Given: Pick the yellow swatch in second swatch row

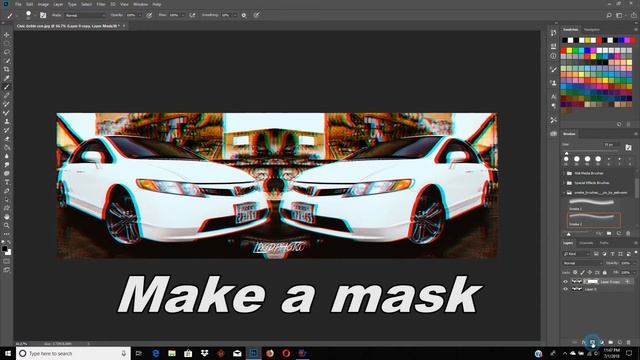Looking at the screenshot, I should [x=569, y=51].
